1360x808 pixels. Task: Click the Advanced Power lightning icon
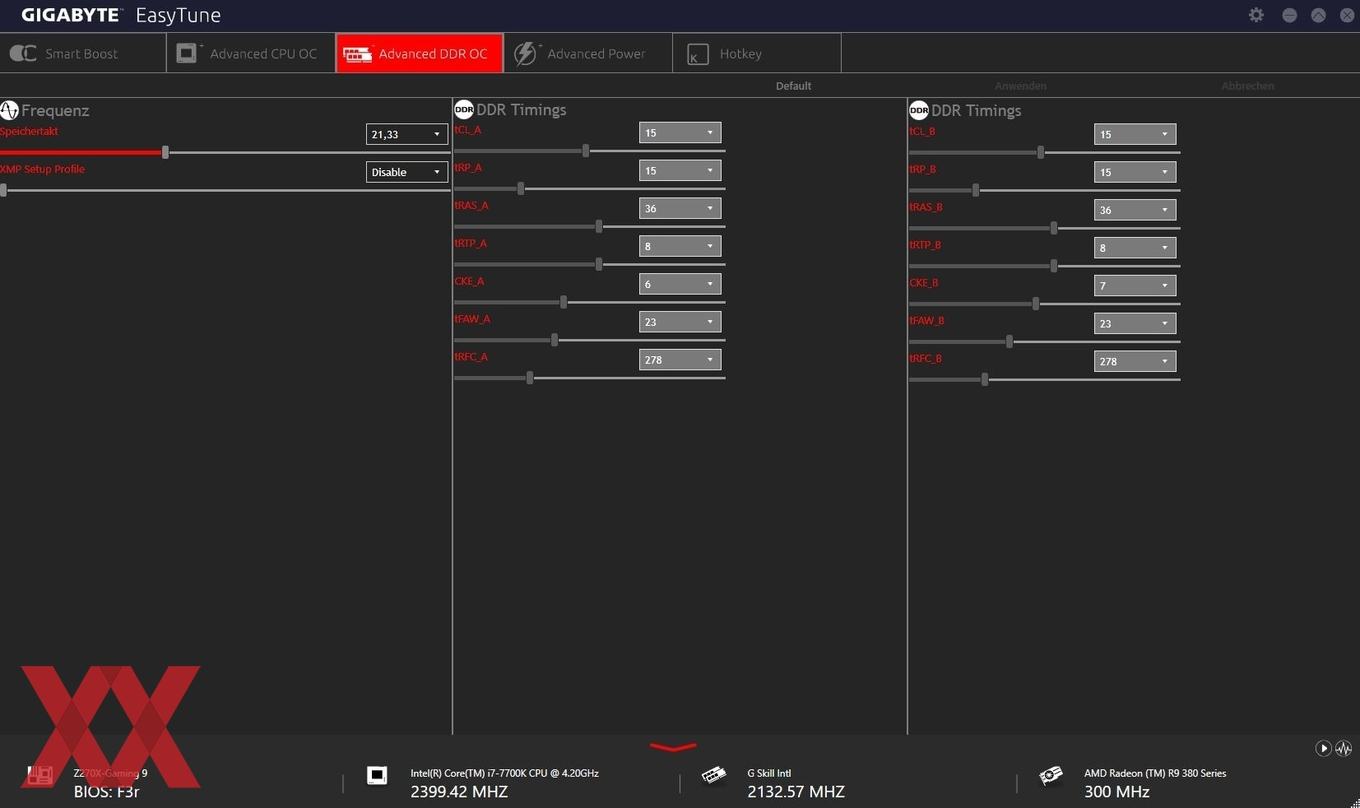point(526,53)
